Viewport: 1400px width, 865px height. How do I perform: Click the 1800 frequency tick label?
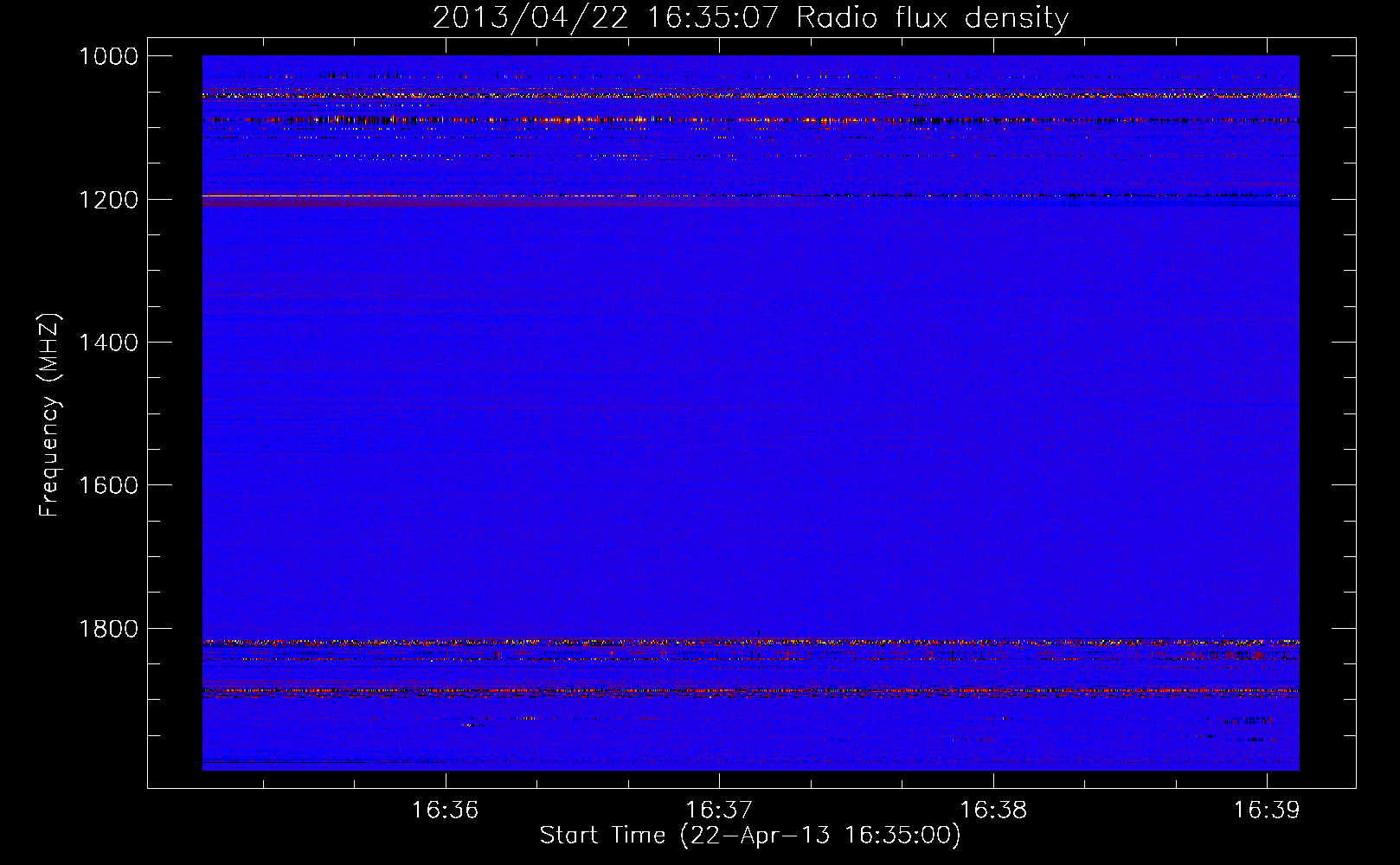pos(109,629)
